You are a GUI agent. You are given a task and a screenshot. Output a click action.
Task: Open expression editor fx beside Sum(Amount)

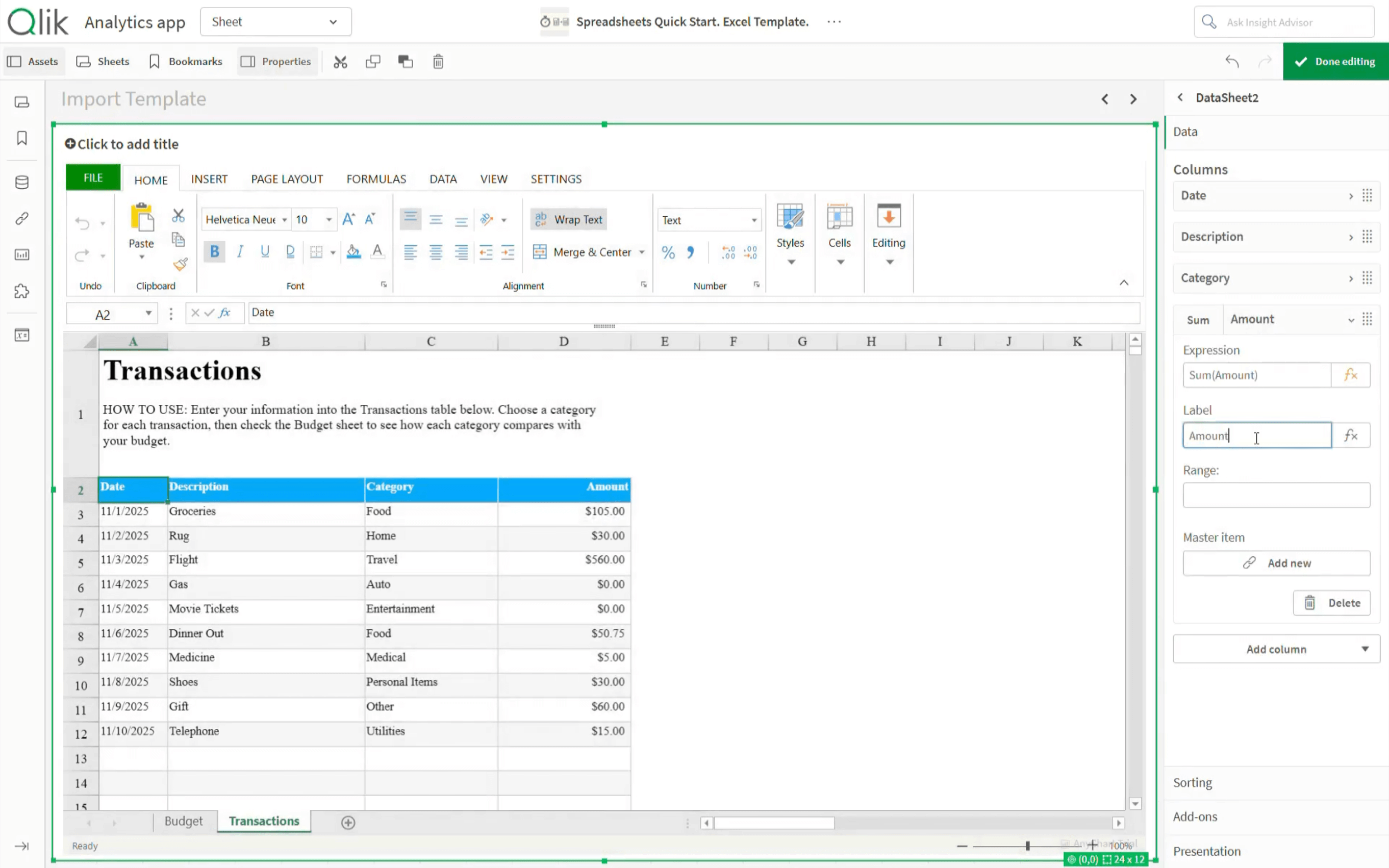pos(1350,375)
